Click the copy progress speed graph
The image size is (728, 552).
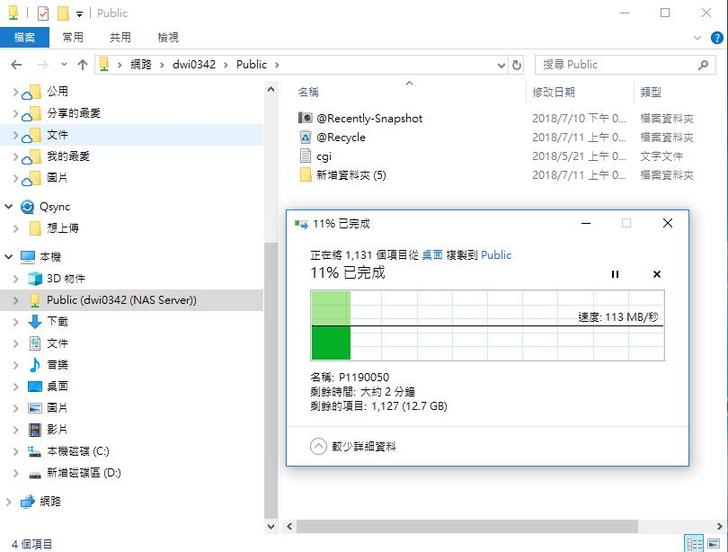[487, 325]
